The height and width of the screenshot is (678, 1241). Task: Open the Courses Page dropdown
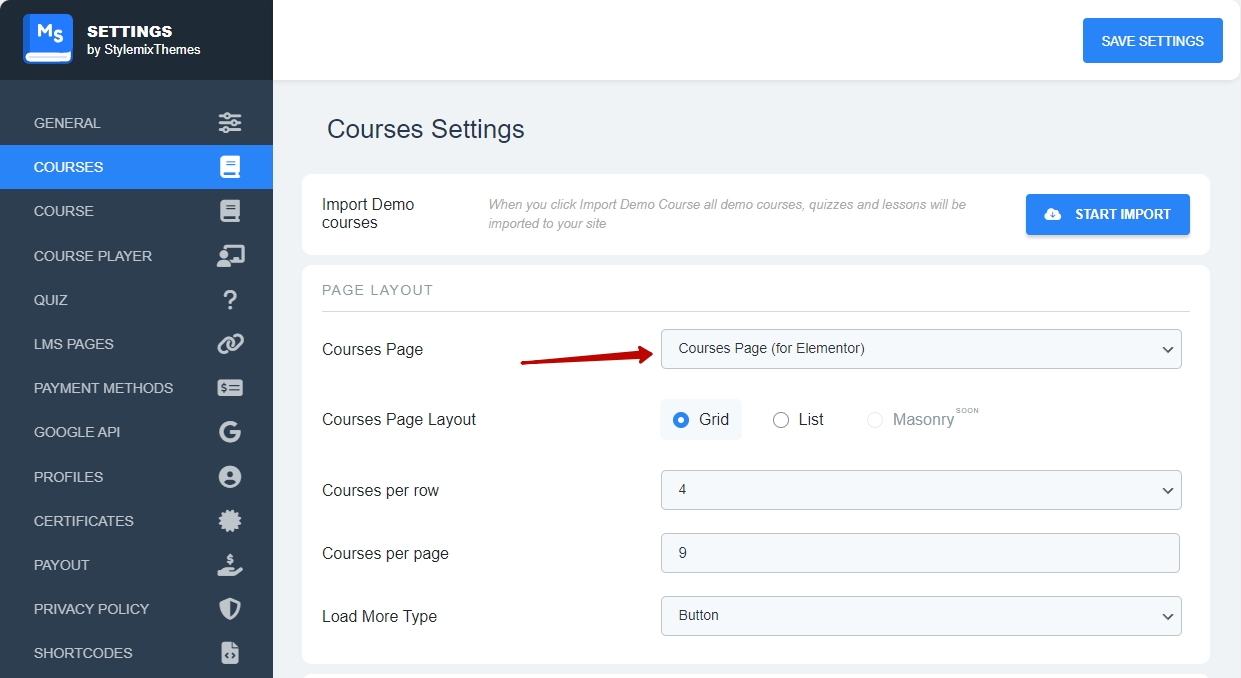tap(920, 349)
